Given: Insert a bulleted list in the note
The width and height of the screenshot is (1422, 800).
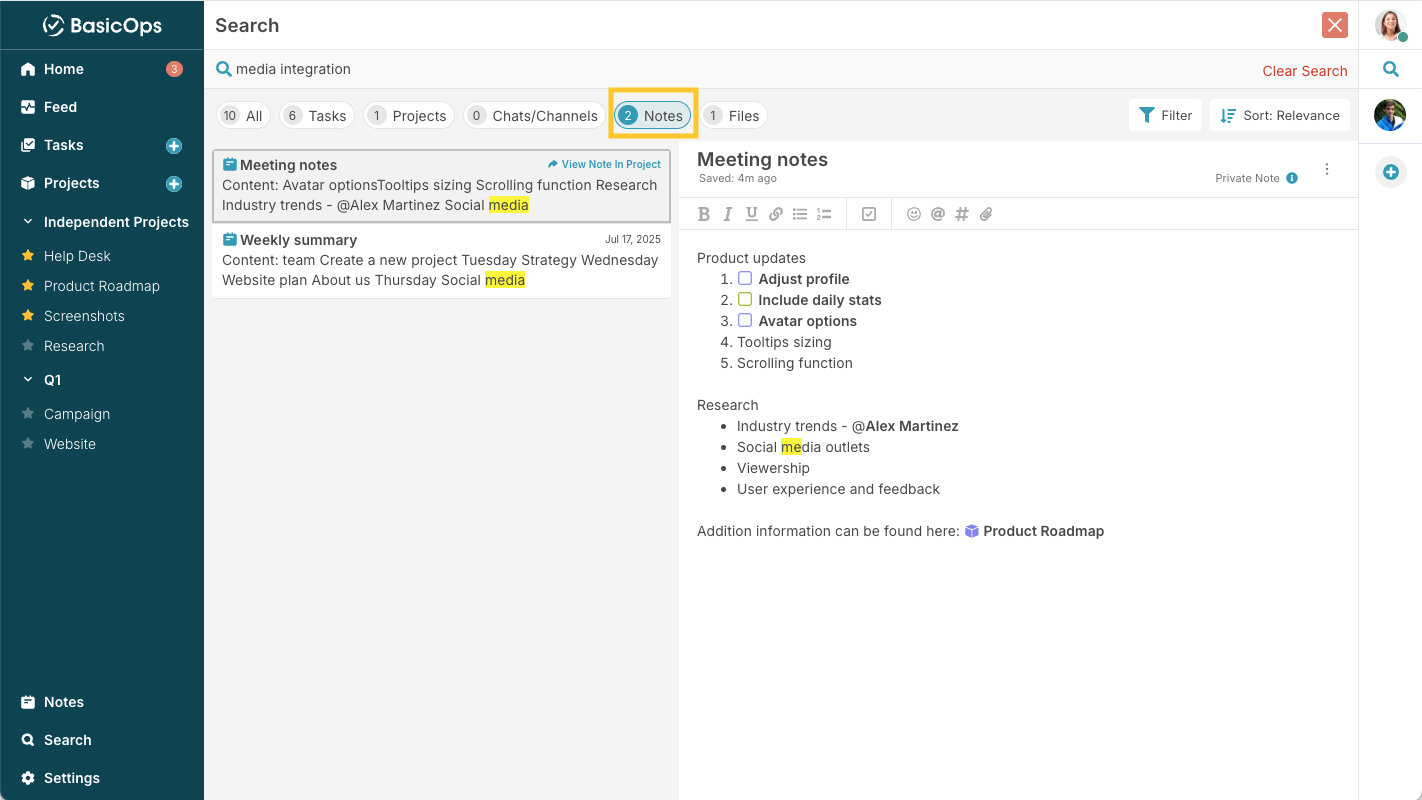Looking at the screenshot, I should [x=800, y=214].
